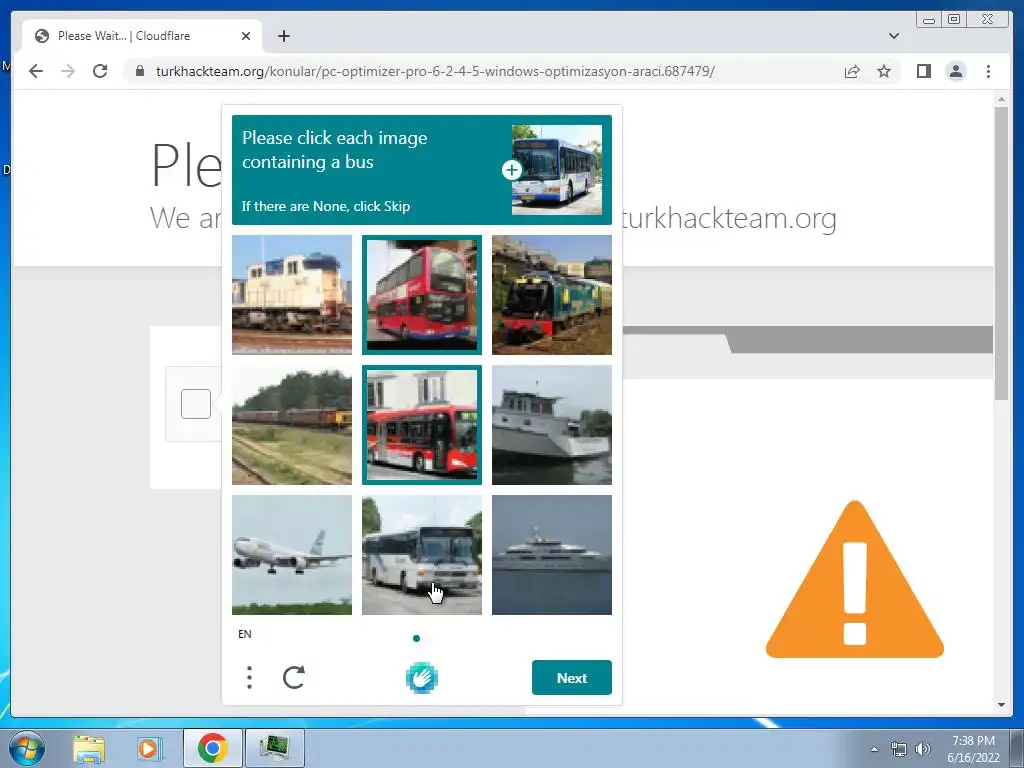
Task: Close the Please Wait Cloudflare tab
Action: click(x=246, y=36)
